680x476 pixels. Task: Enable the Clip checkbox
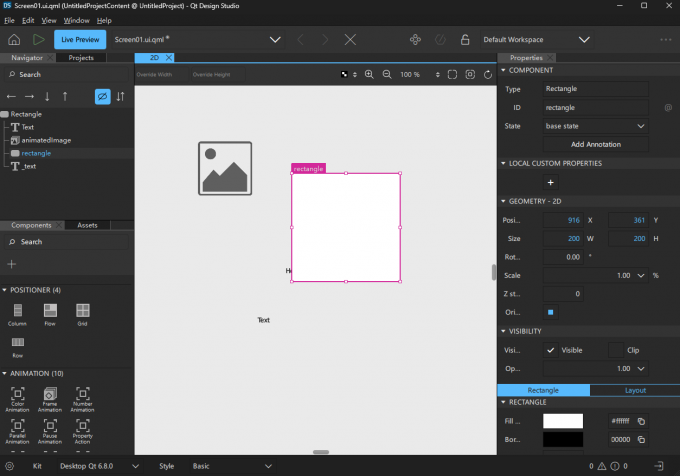[616, 350]
